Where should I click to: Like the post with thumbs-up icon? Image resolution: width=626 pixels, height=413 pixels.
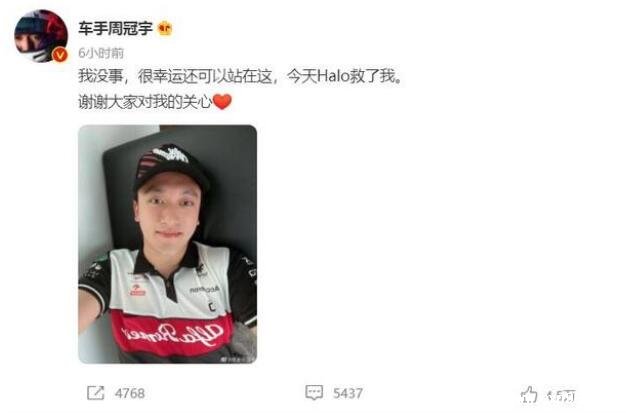pyautogui.click(x=529, y=395)
